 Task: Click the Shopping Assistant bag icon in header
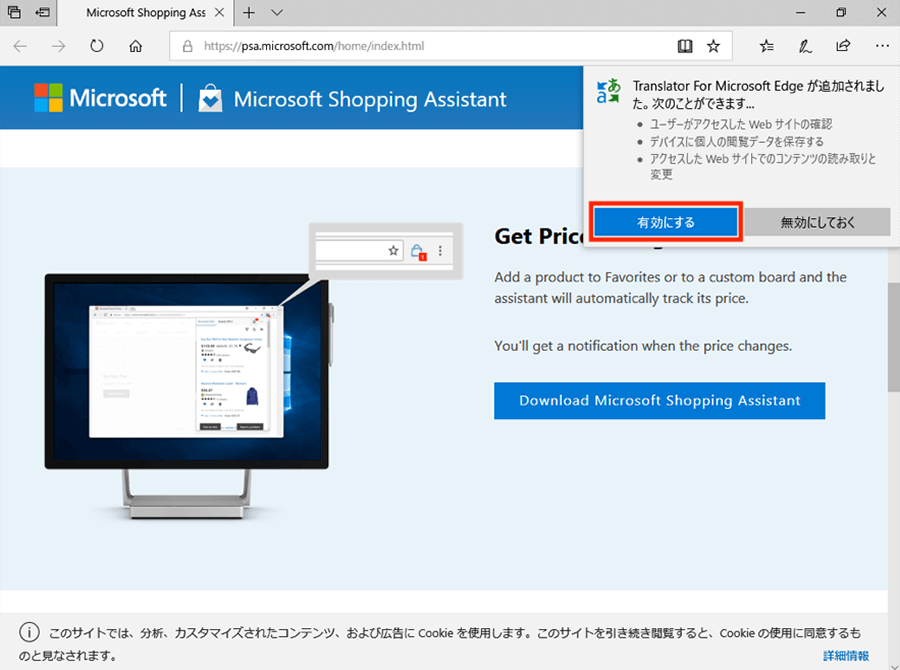[x=210, y=98]
